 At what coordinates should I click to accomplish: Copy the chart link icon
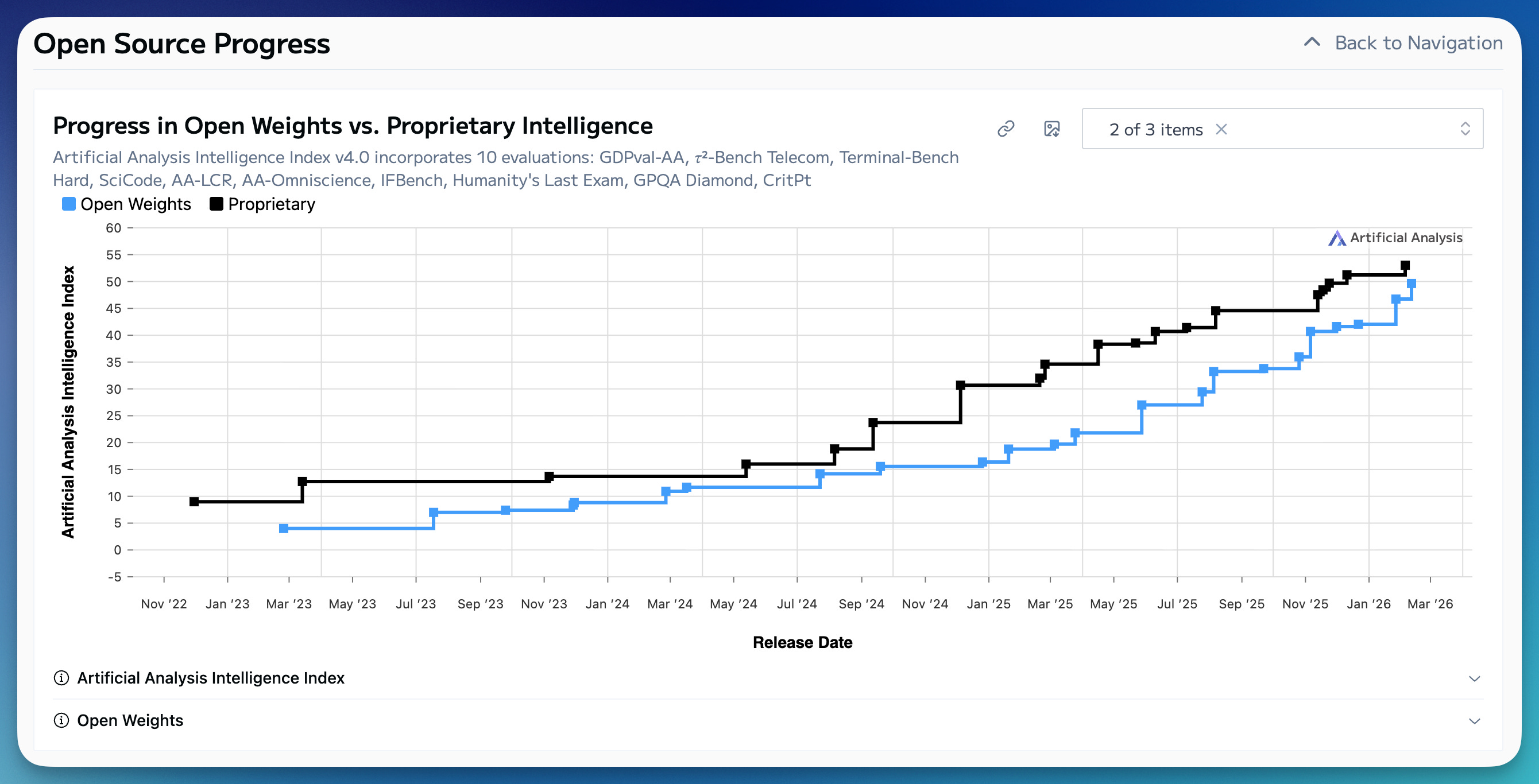click(1006, 129)
